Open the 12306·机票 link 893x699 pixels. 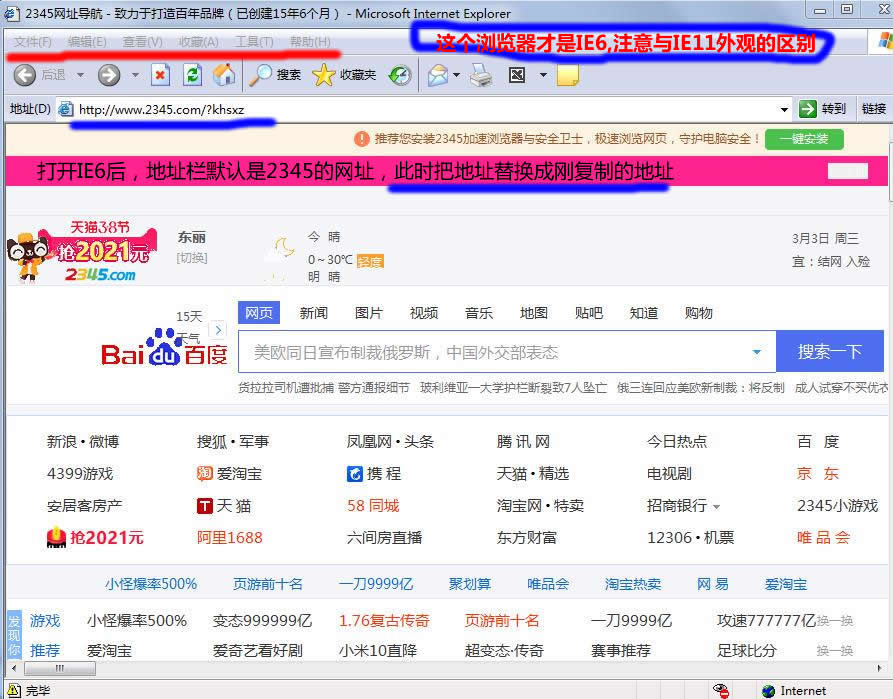pyautogui.click(x=691, y=537)
